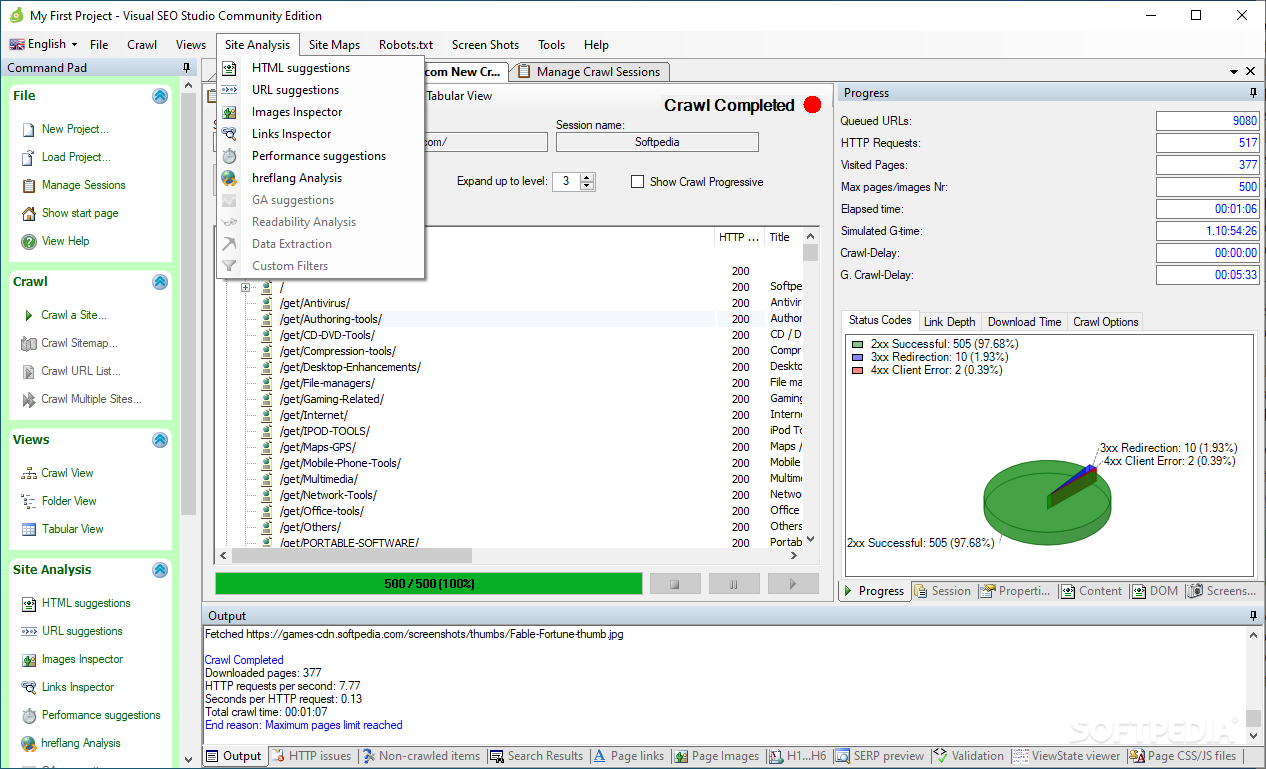Click Images Inspector icon in Command Pad
The width and height of the screenshot is (1266, 769).
click(29, 659)
